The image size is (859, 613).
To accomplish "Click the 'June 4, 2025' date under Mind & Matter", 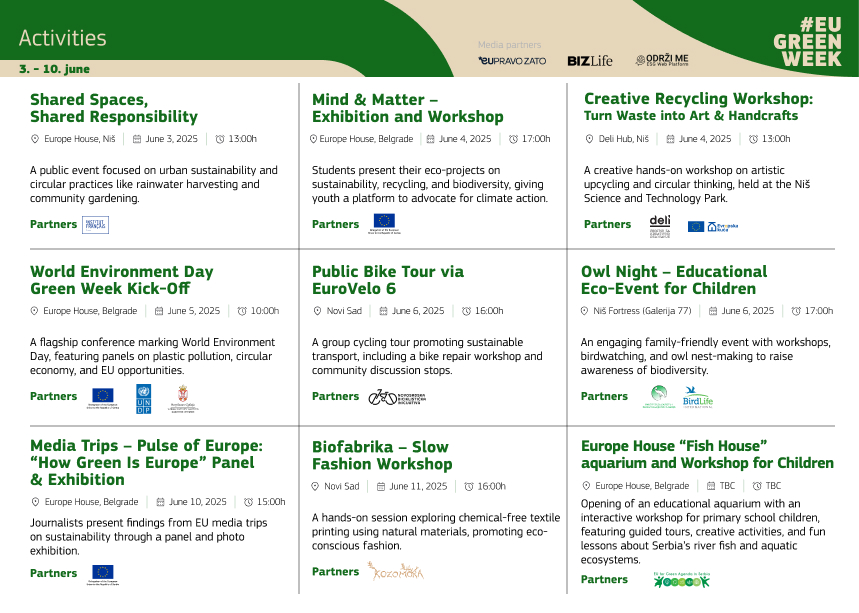I will point(465,139).
